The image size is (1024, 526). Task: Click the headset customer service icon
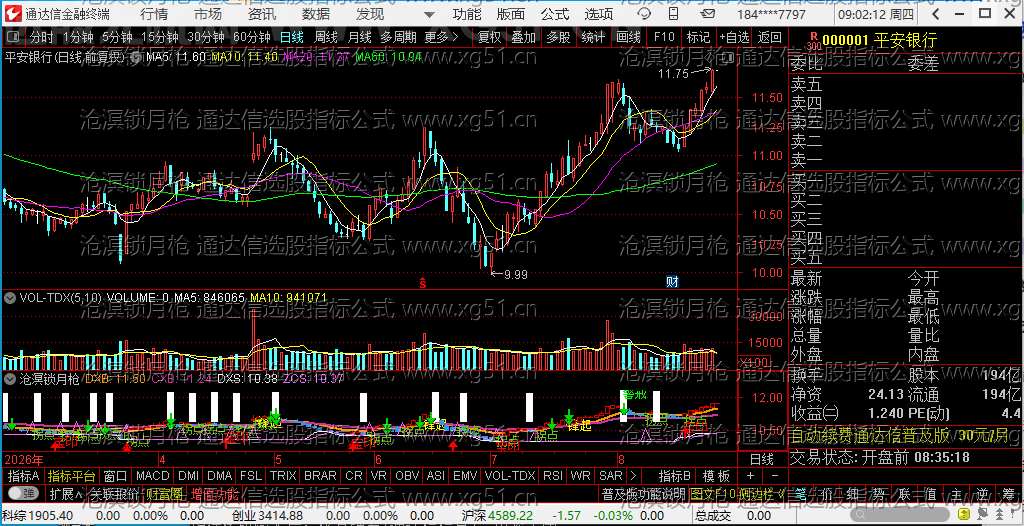(645, 14)
